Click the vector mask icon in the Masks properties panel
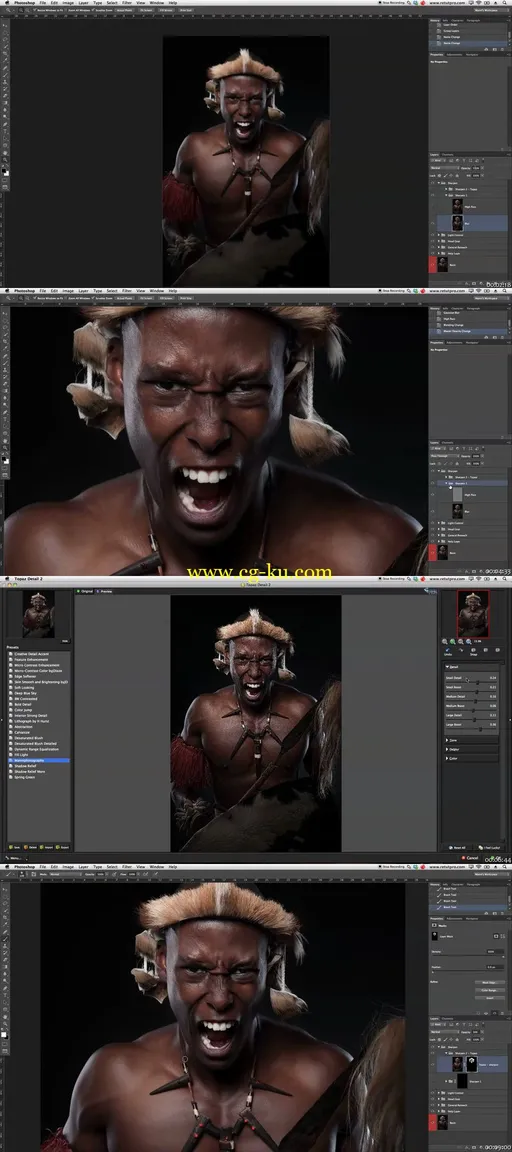512x1152 pixels. coord(502,936)
